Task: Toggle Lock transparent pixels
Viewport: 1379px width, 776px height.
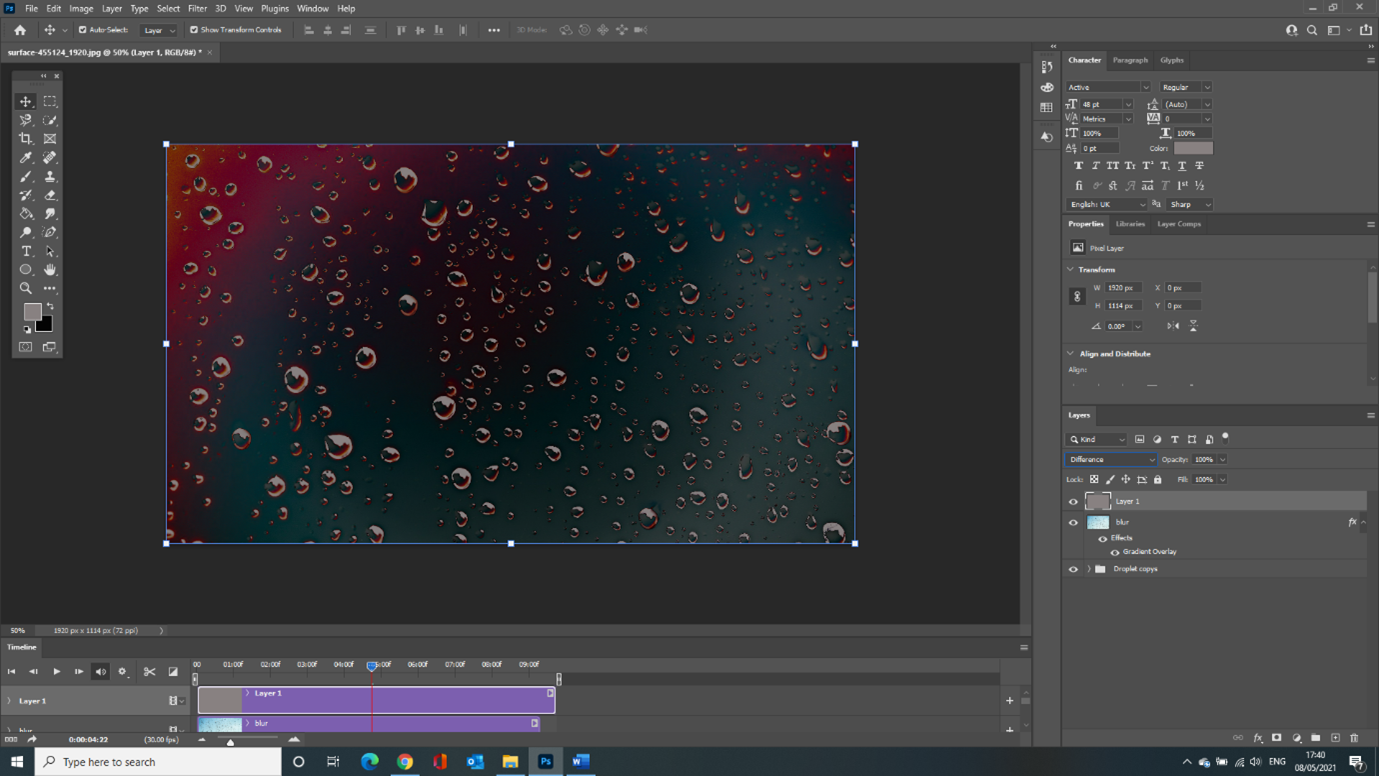Action: pyautogui.click(x=1094, y=480)
